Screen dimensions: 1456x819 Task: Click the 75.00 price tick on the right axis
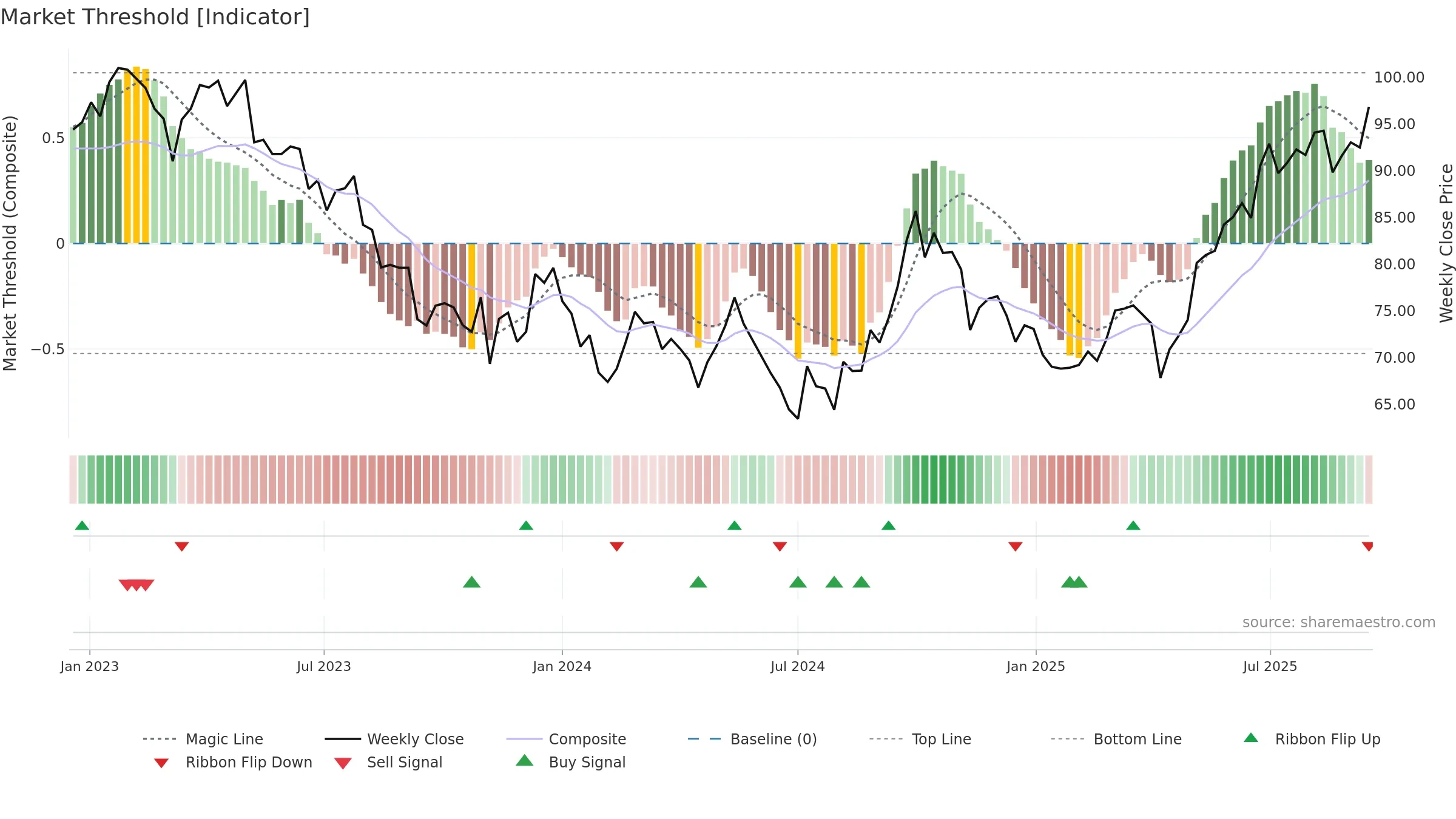[x=1395, y=311]
